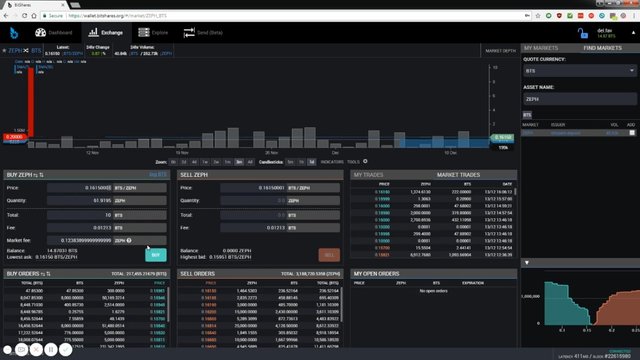640x360 pixels.
Task: Choose 5m candlestick interval
Action: tap(290, 162)
